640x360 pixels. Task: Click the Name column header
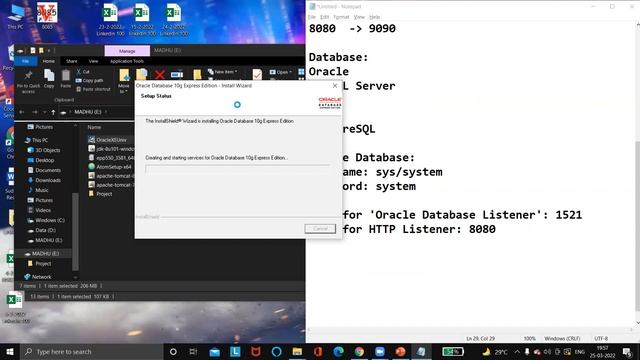coord(94,127)
